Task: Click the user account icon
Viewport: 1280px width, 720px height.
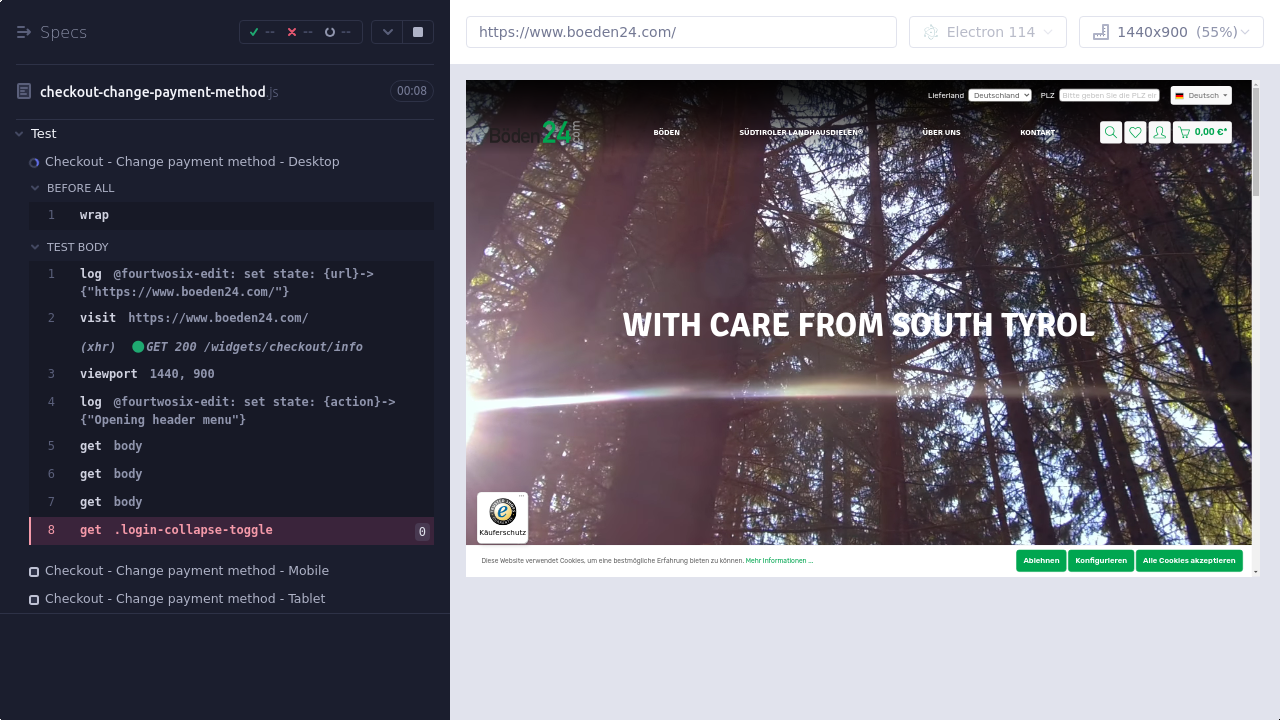Action: 1159,132
